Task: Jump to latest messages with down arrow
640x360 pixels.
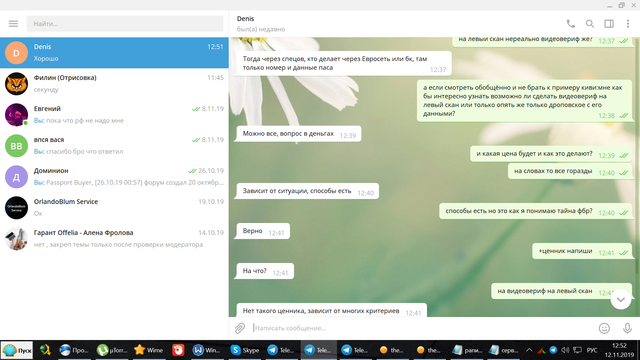Action: click(620, 299)
